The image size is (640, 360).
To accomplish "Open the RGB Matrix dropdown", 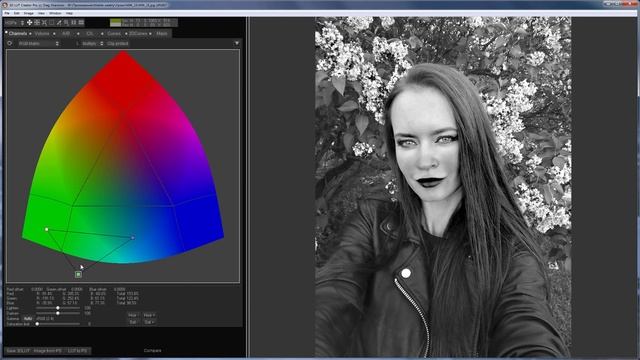I will point(38,43).
